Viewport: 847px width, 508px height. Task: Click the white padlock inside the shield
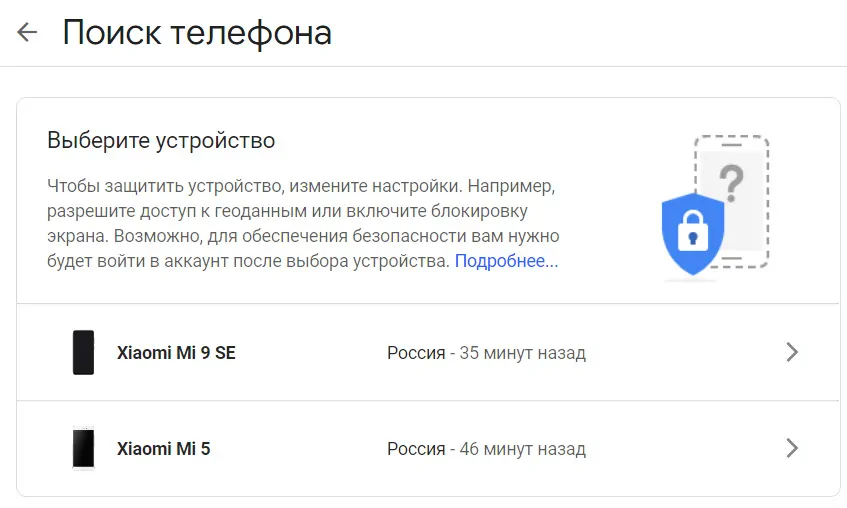[x=692, y=235]
